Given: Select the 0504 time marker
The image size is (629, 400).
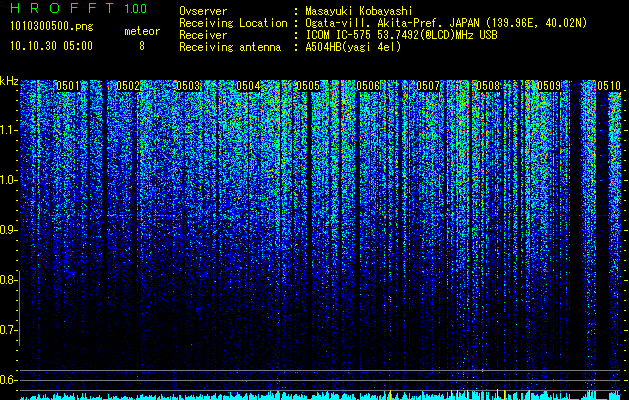Looking at the screenshot, I should pos(248,86).
